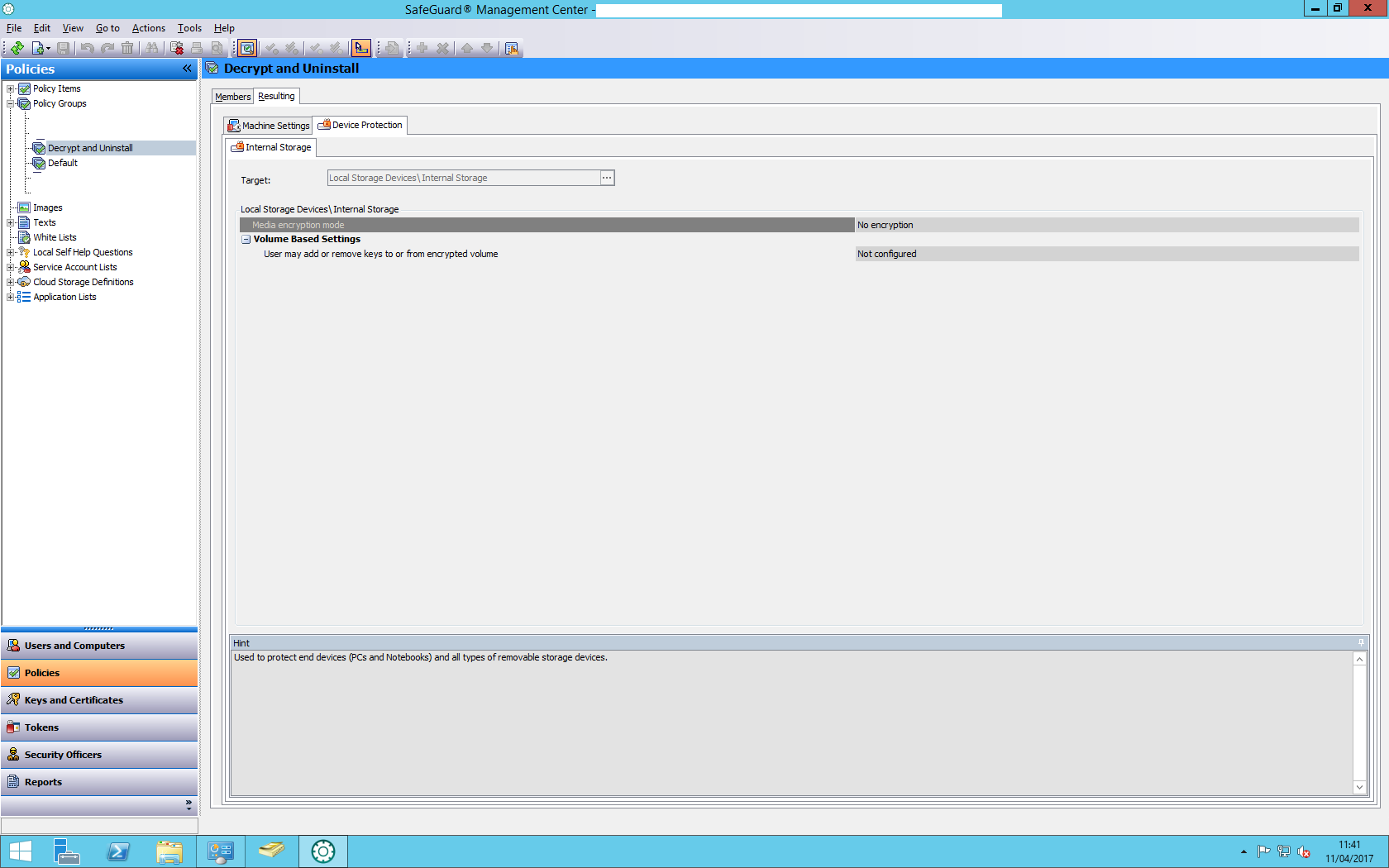Expand Local Self Help Questions node
The image size is (1389, 868).
click(x=11, y=252)
